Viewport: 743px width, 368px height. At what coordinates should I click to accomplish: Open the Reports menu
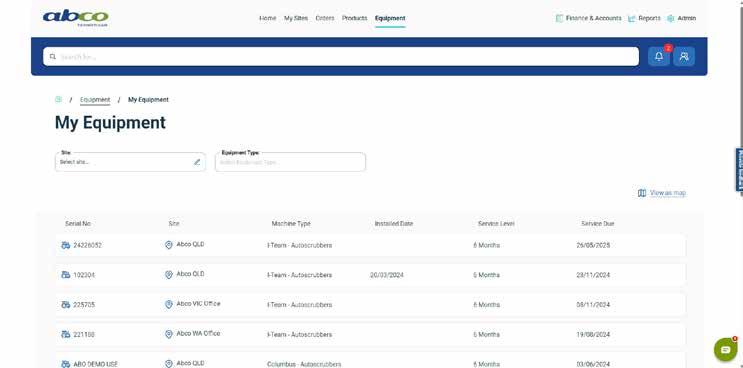click(x=649, y=18)
